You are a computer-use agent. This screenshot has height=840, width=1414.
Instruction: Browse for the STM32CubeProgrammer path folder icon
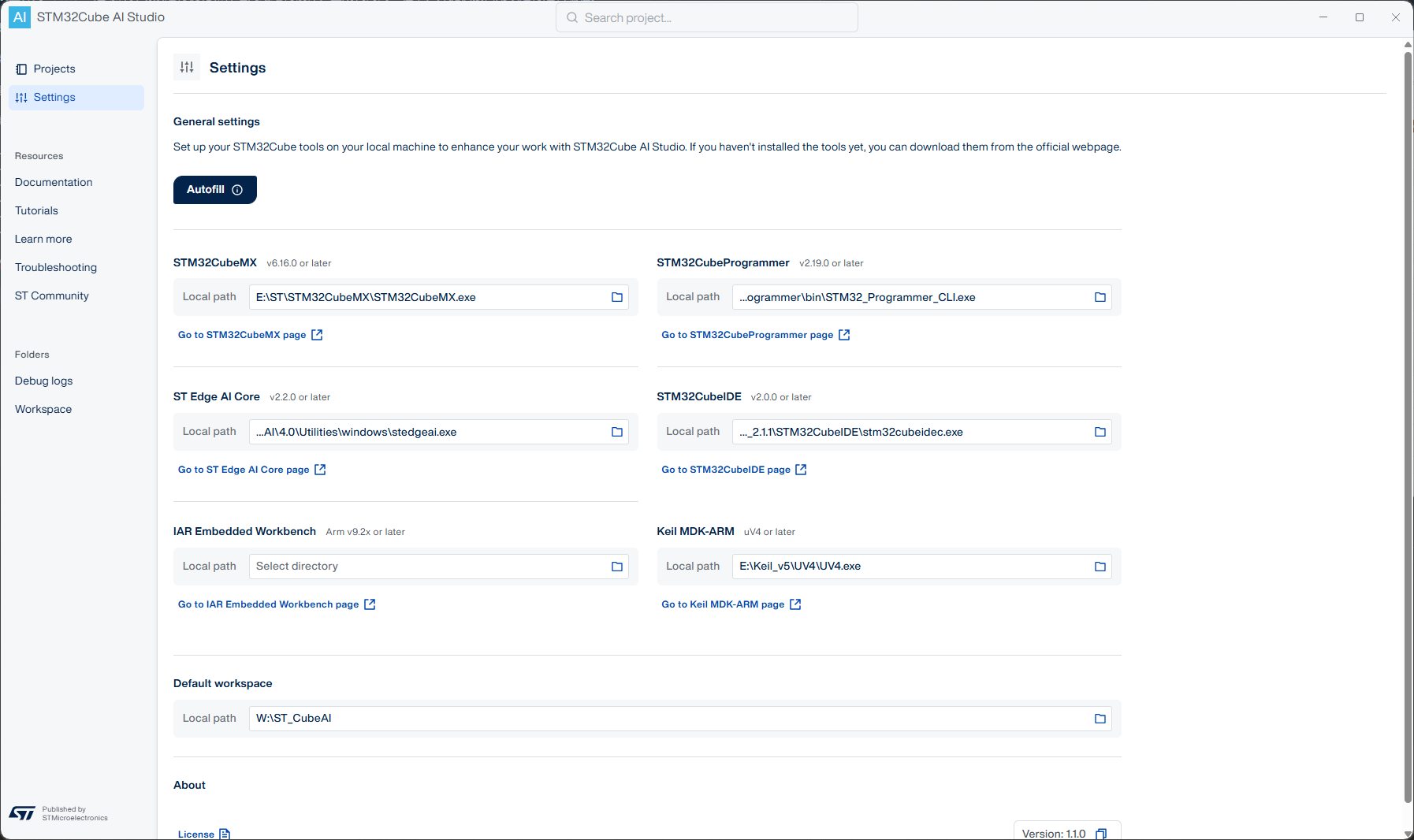(1100, 297)
